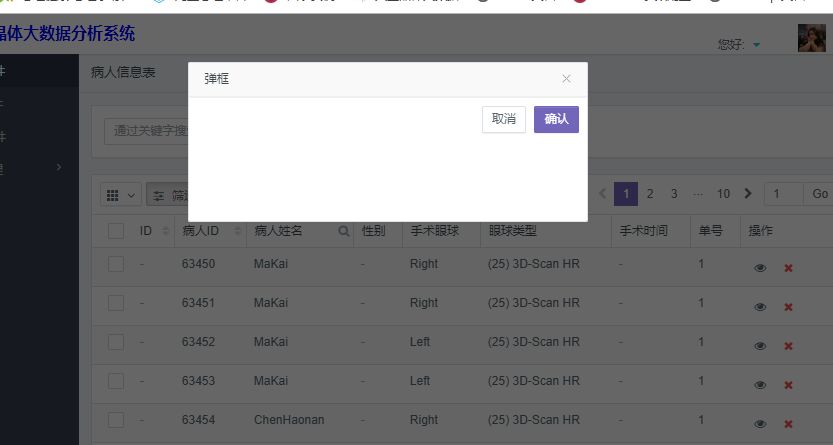Sort by the 病人ID column arrows
The image size is (833, 445).
tap(237, 231)
